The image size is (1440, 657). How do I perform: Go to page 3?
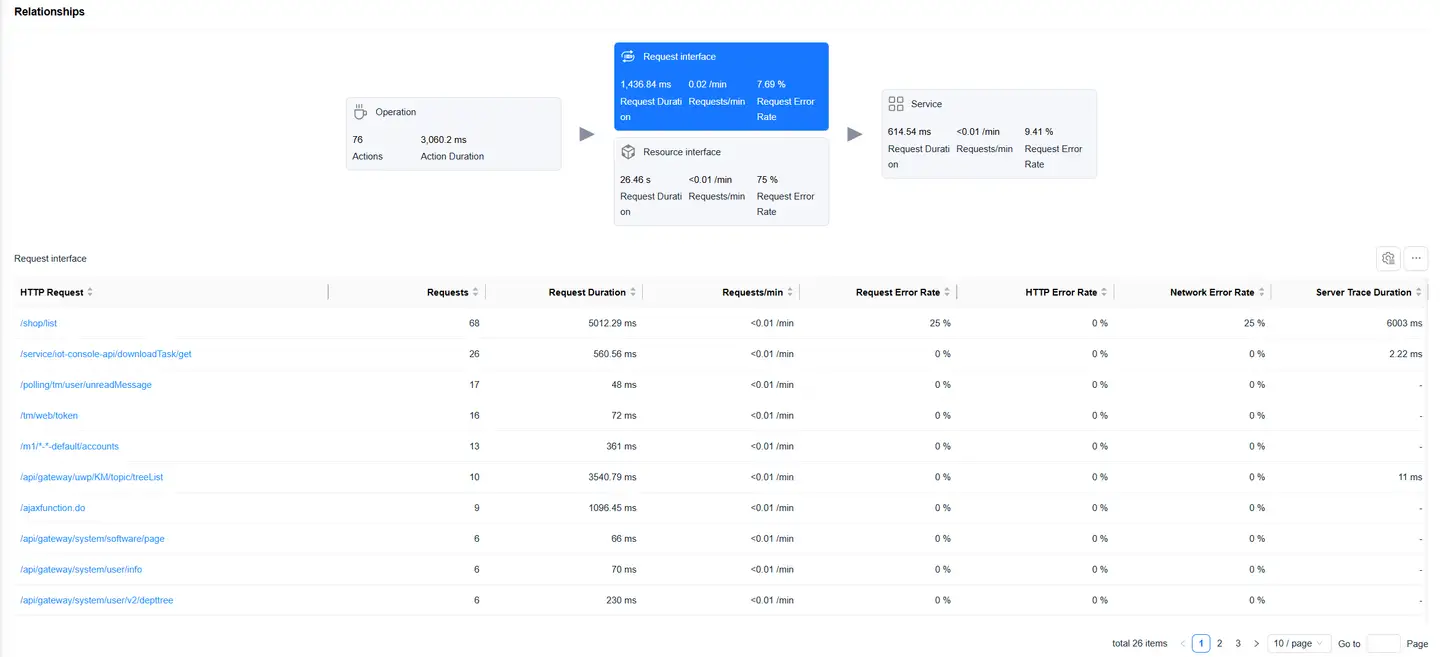point(1238,643)
